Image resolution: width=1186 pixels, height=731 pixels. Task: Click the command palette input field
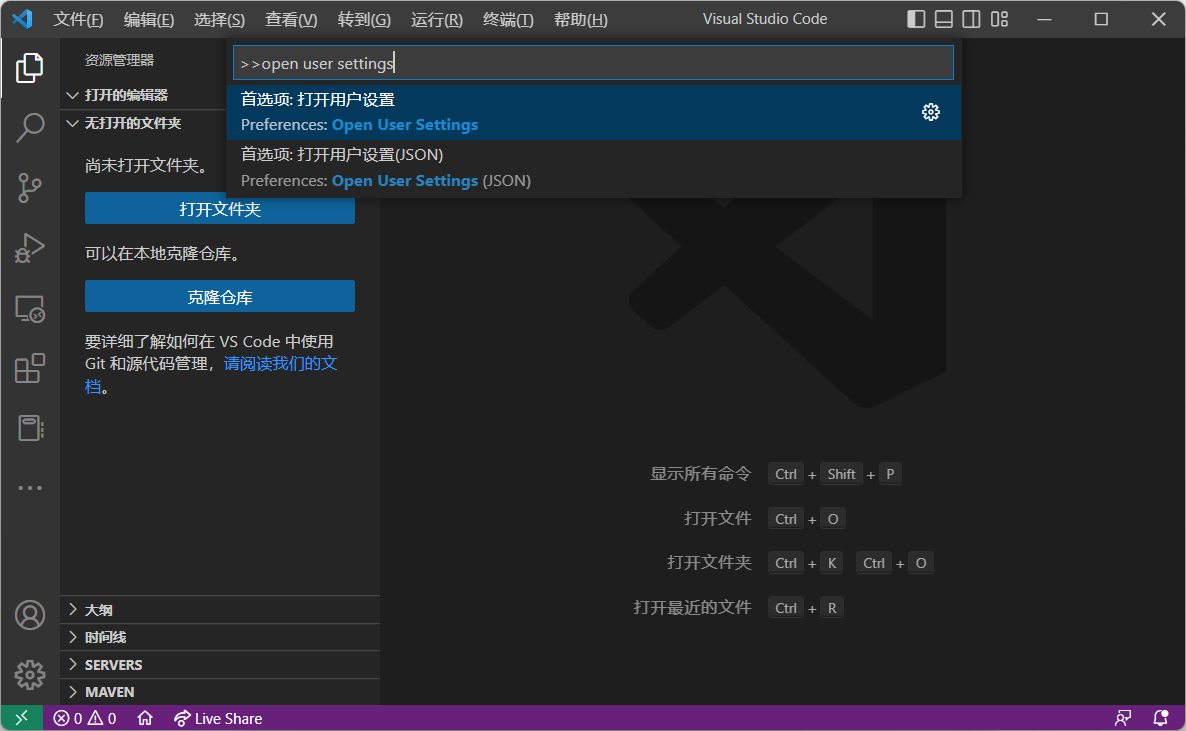tap(593, 63)
